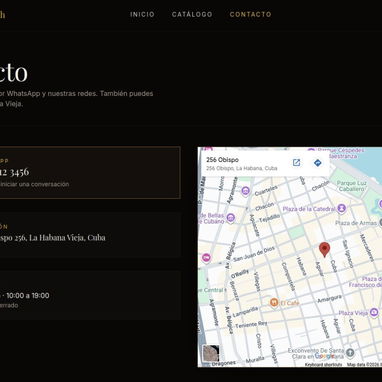
Task: Click '256 Obispo, La Habana, Cuba' address line
Action: click(x=242, y=168)
